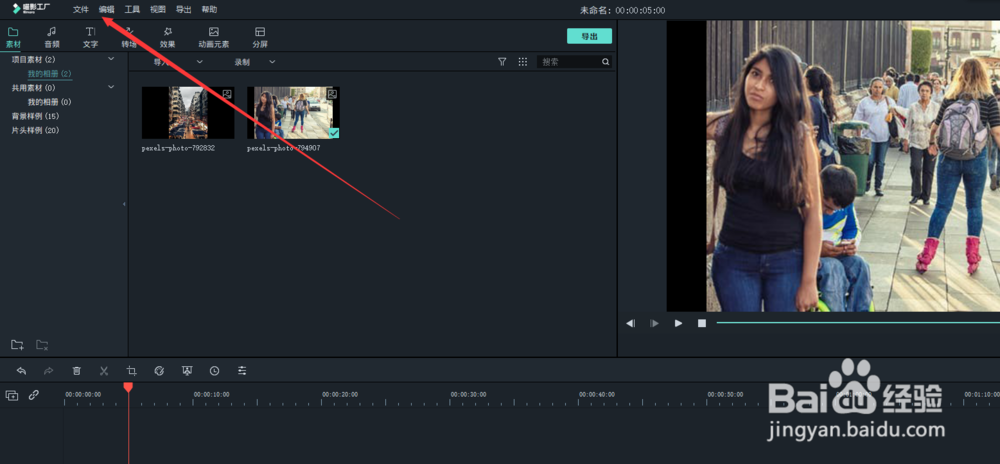
Task: Focus the 搜索 search field
Action: [570, 62]
